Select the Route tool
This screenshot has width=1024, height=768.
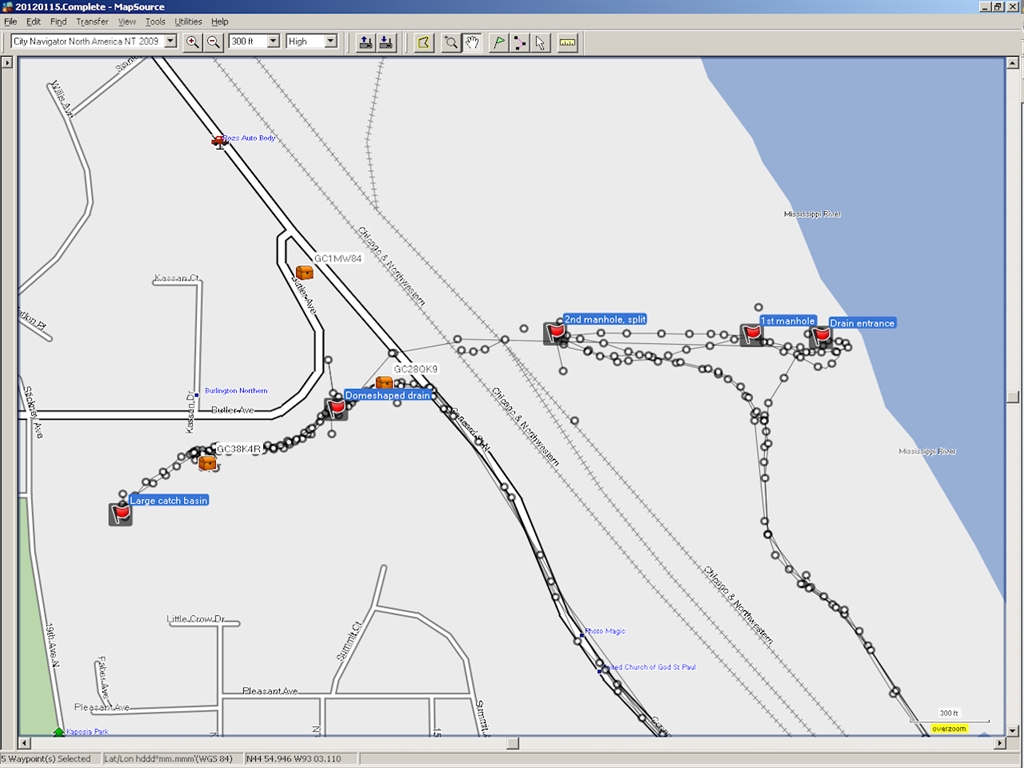click(519, 42)
